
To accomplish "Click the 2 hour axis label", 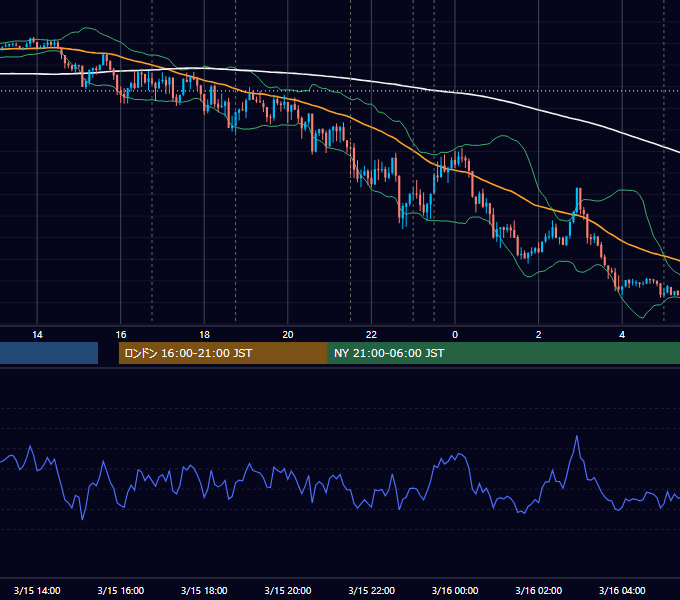I will coord(539,335).
